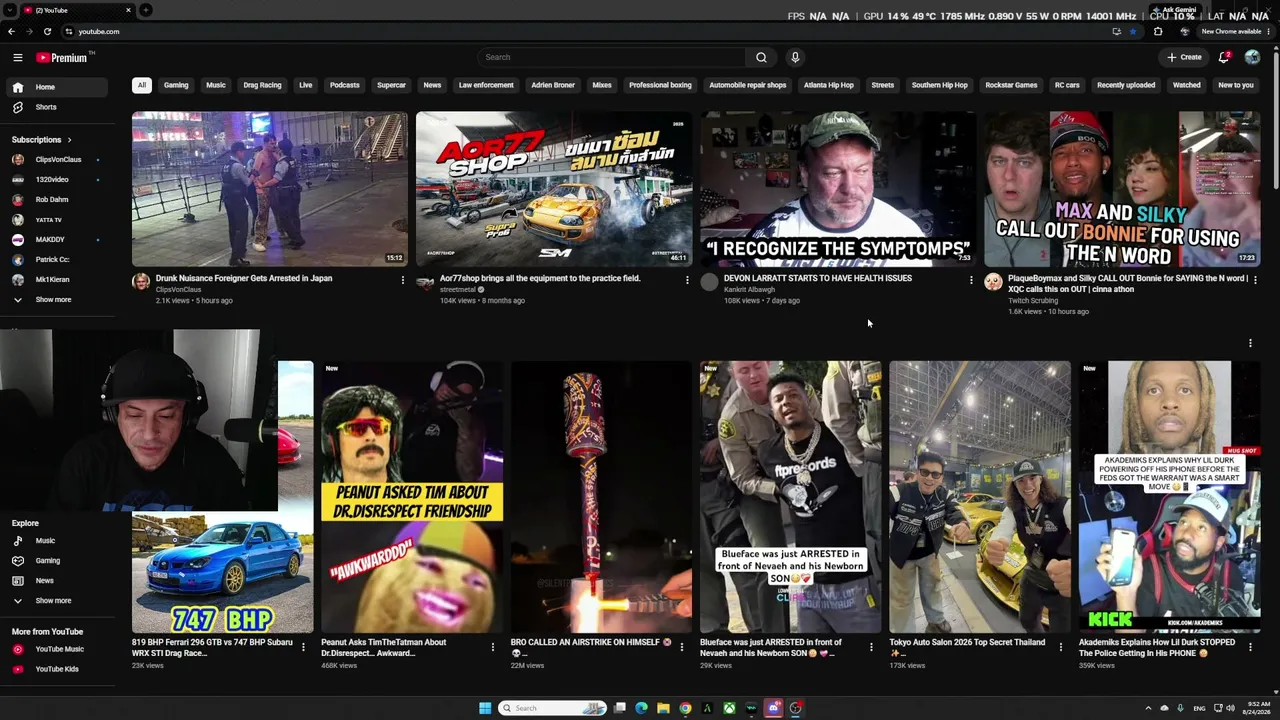
Task: Open Gaming under Explore
Action: pos(48,561)
